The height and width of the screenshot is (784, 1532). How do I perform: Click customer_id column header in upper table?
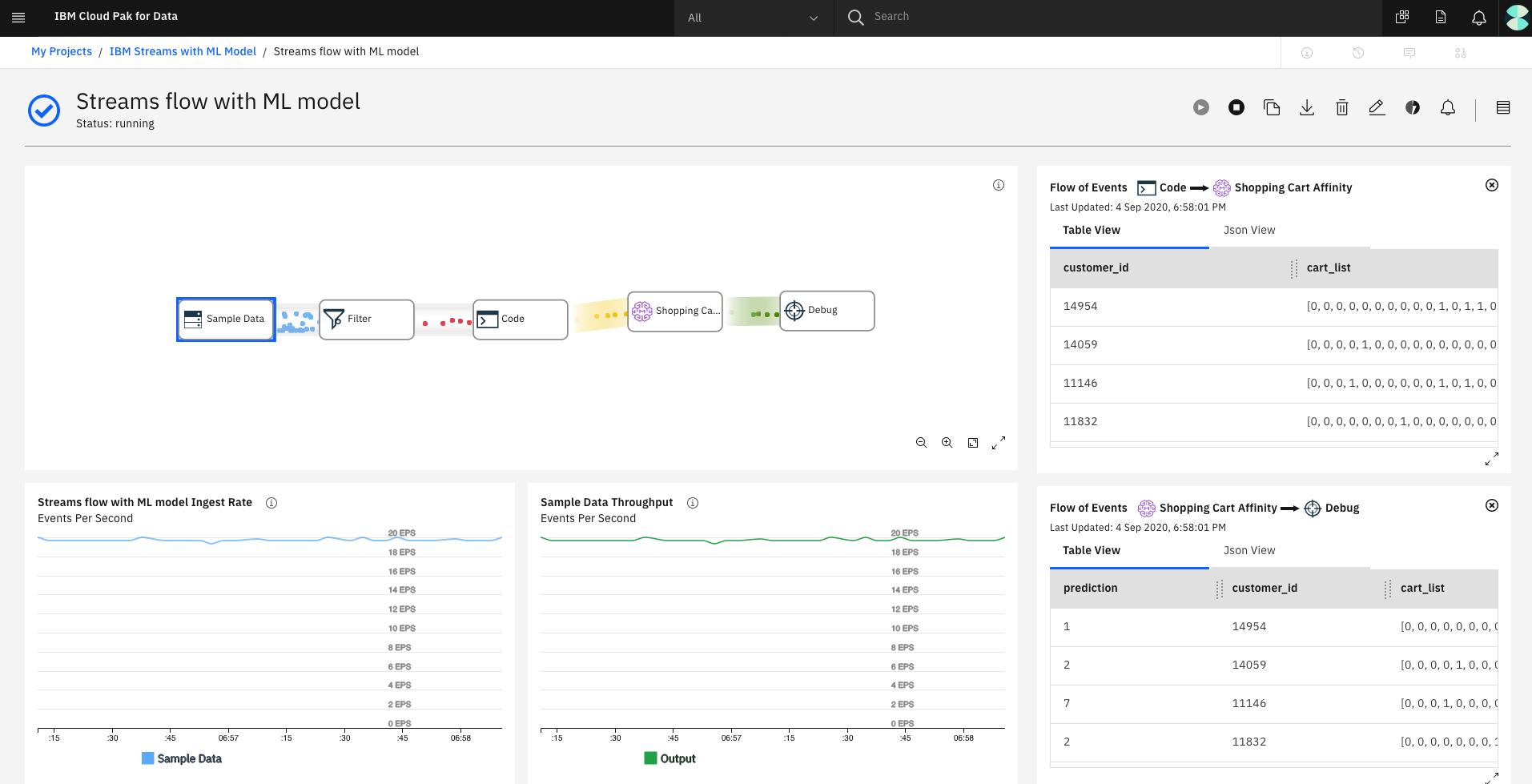[1096, 267]
